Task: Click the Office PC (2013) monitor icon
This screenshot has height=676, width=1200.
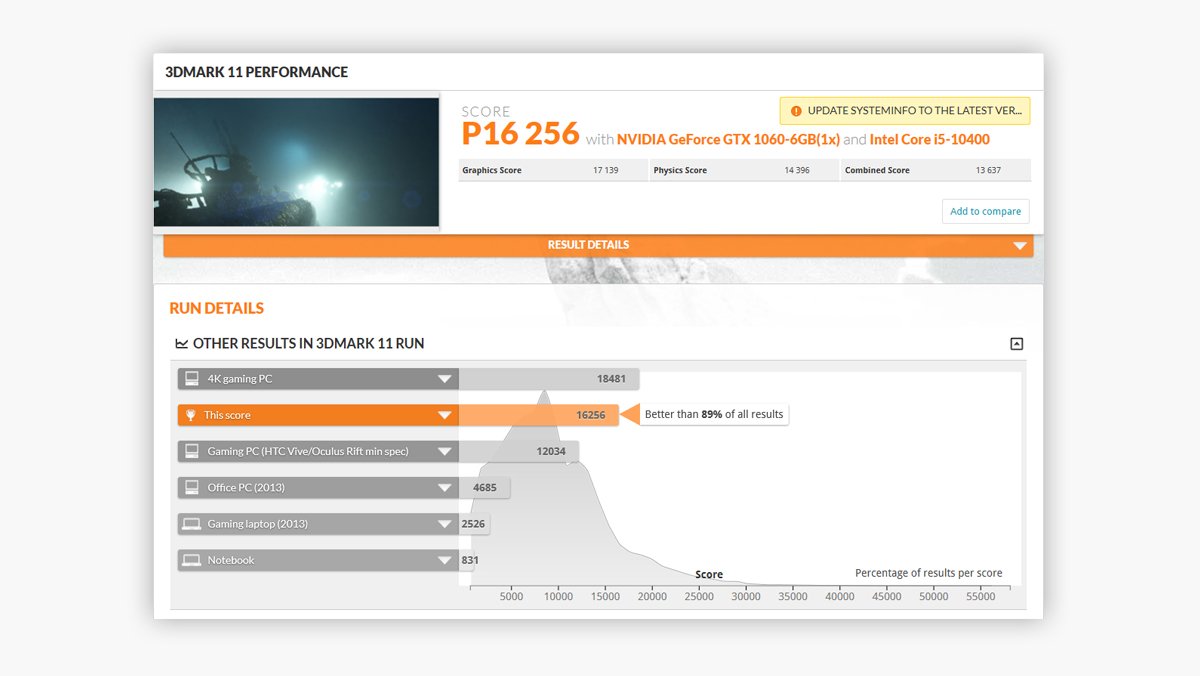Action: click(x=192, y=487)
